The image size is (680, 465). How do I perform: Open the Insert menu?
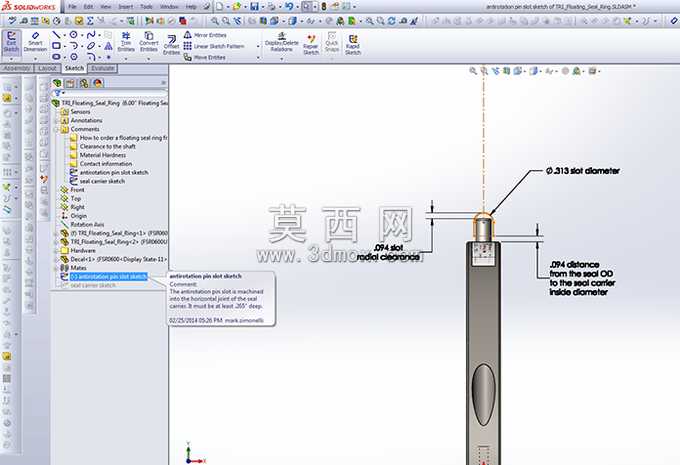126,7
